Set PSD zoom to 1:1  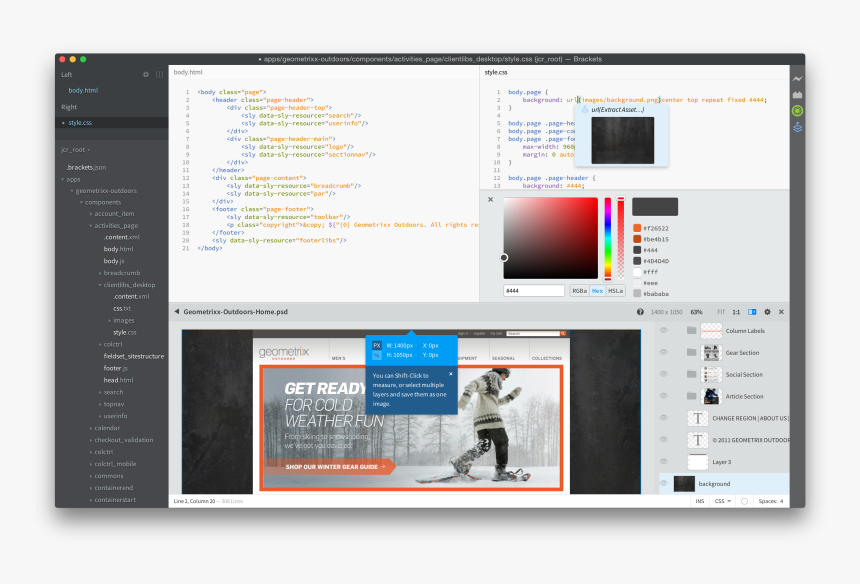click(x=736, y=312)
